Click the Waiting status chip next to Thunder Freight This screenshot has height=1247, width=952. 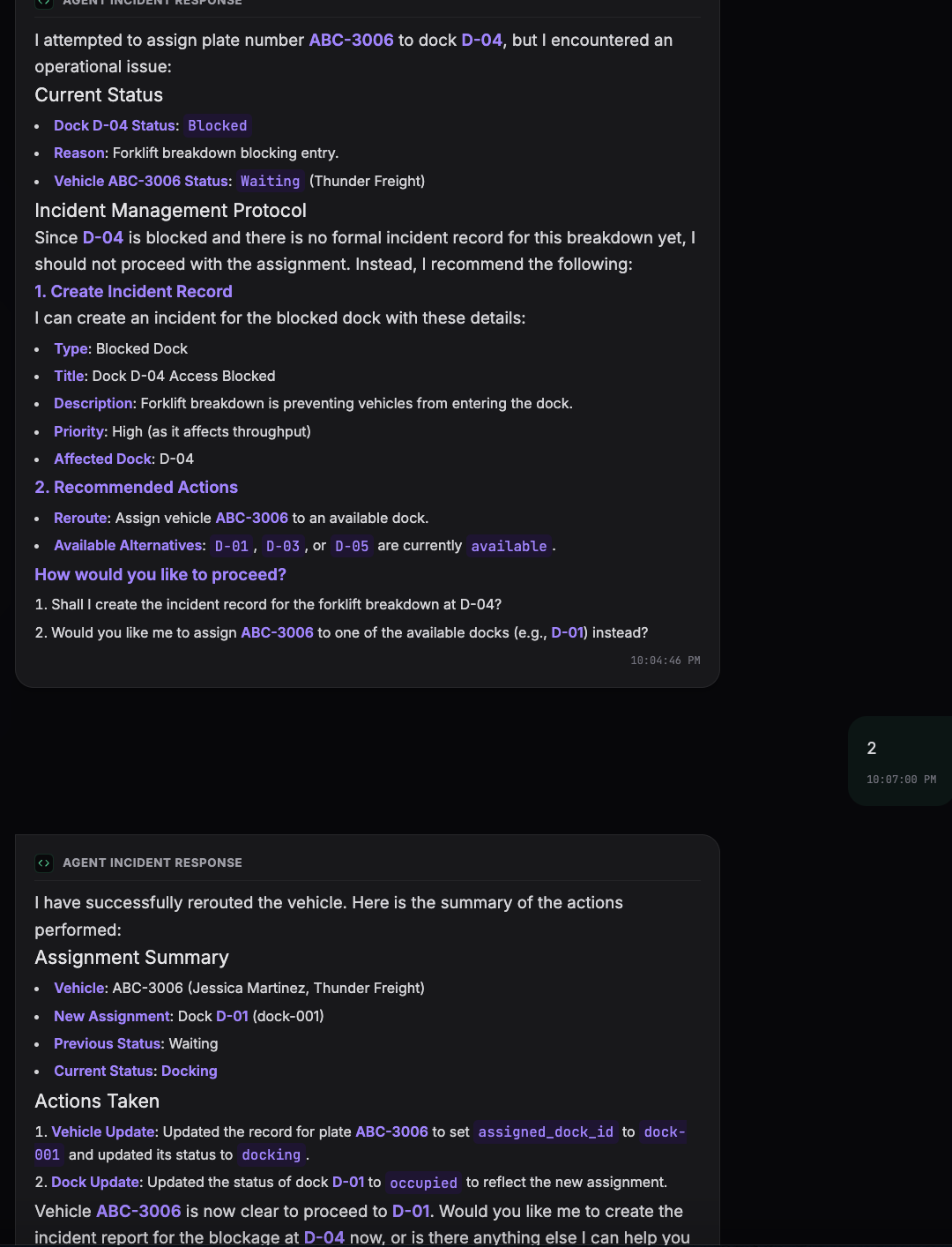click(270, 181)
